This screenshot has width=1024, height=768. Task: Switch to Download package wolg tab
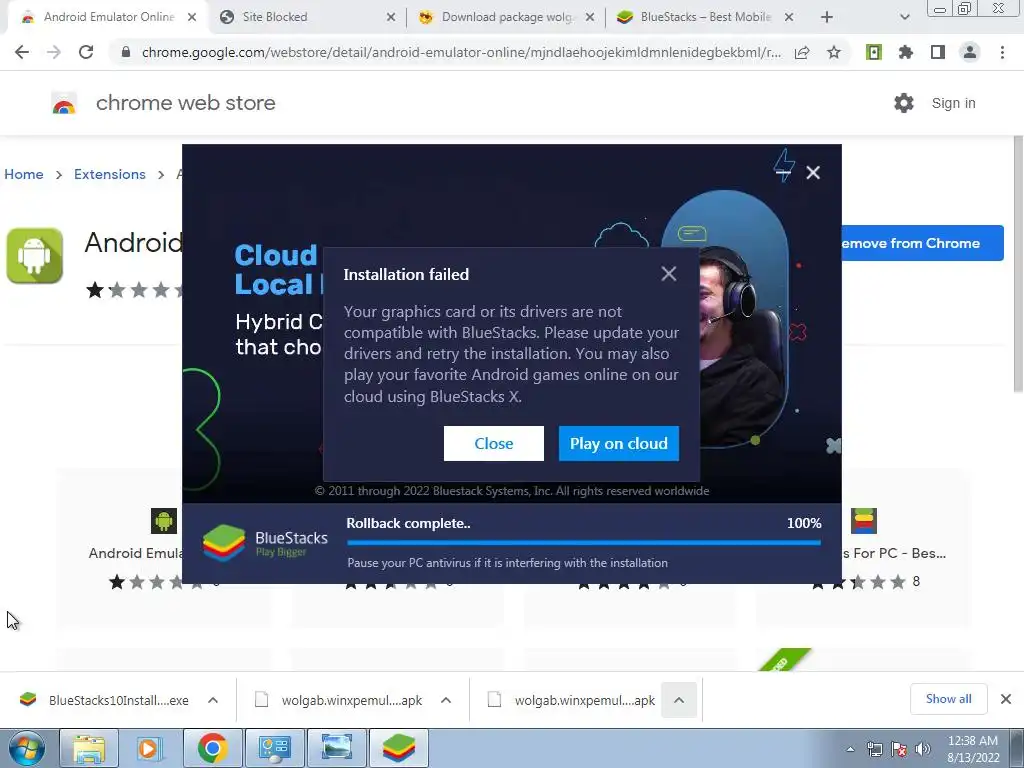click(507, 17)
